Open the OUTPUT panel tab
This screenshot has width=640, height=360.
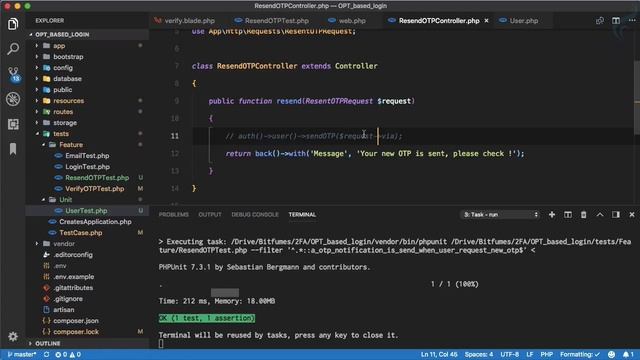(210, 215)
